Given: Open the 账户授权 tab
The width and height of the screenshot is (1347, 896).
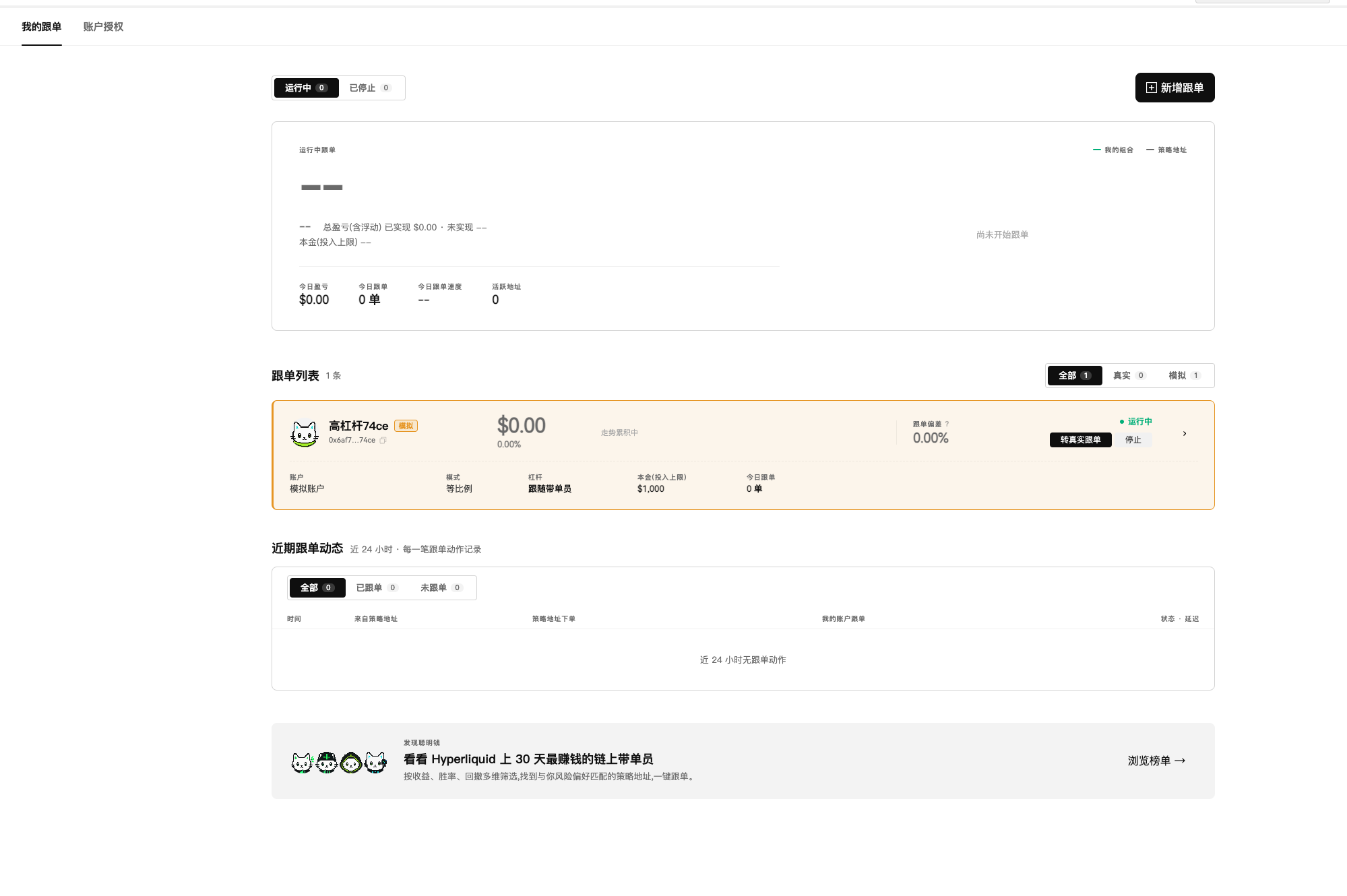Looking at the screenshot, I should click(x=103, y=27).
